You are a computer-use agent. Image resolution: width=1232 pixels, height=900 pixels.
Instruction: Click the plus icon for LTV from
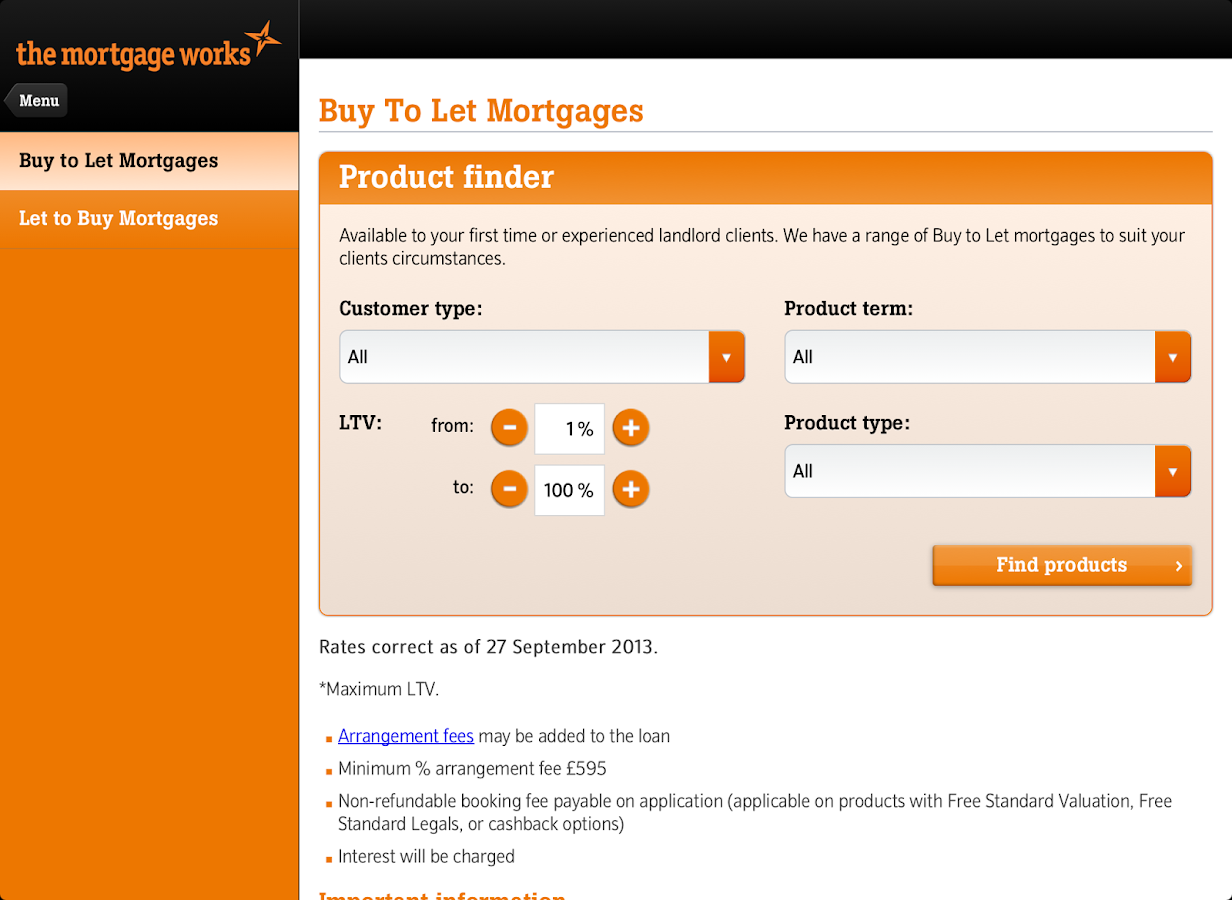(630, 429)
